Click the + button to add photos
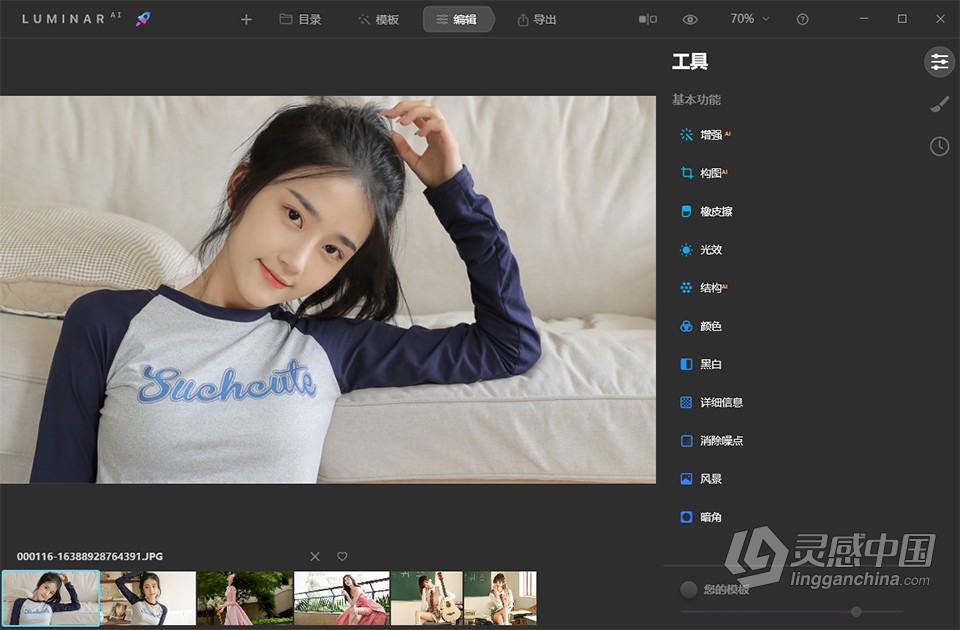 [x=246, y=18]
